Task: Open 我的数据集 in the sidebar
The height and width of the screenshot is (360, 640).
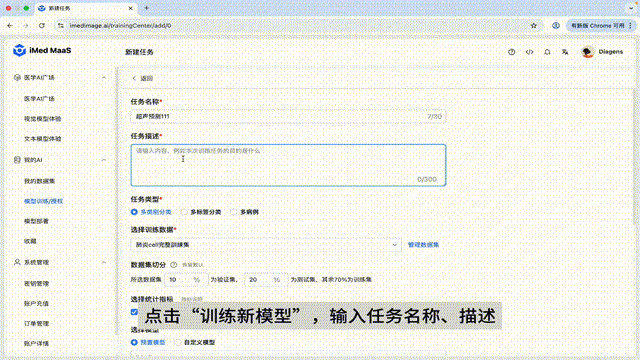Action: coord(39,181)
